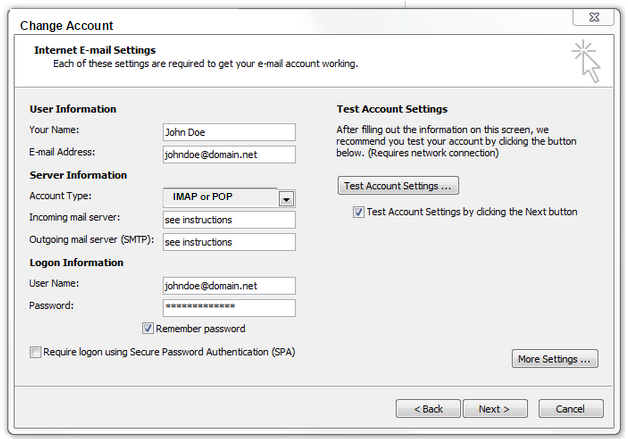Click the cursor wizard icon in header
The image size is (628, 439).
pos(586,61)
